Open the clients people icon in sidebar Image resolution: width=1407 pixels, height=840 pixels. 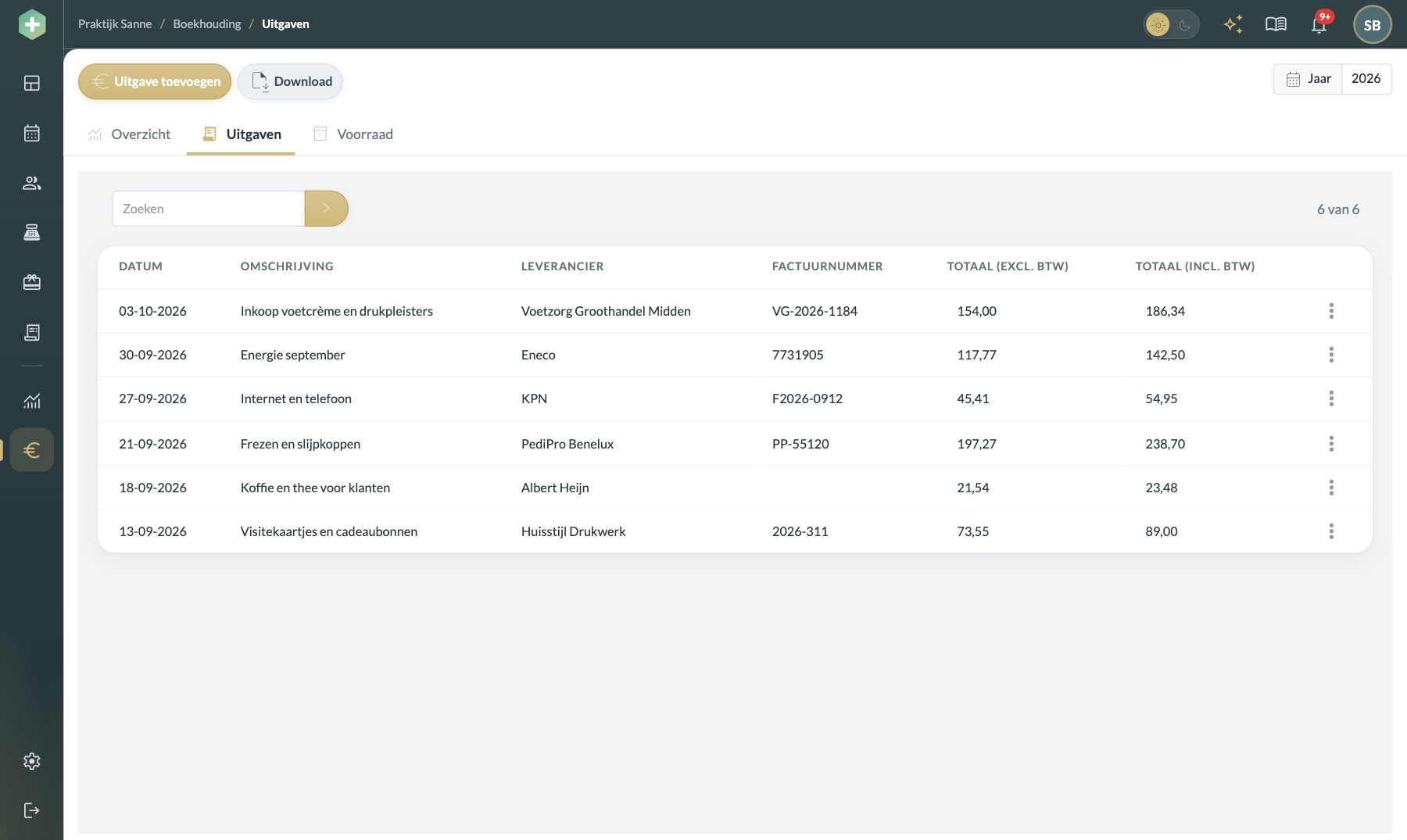pos(32,183)
